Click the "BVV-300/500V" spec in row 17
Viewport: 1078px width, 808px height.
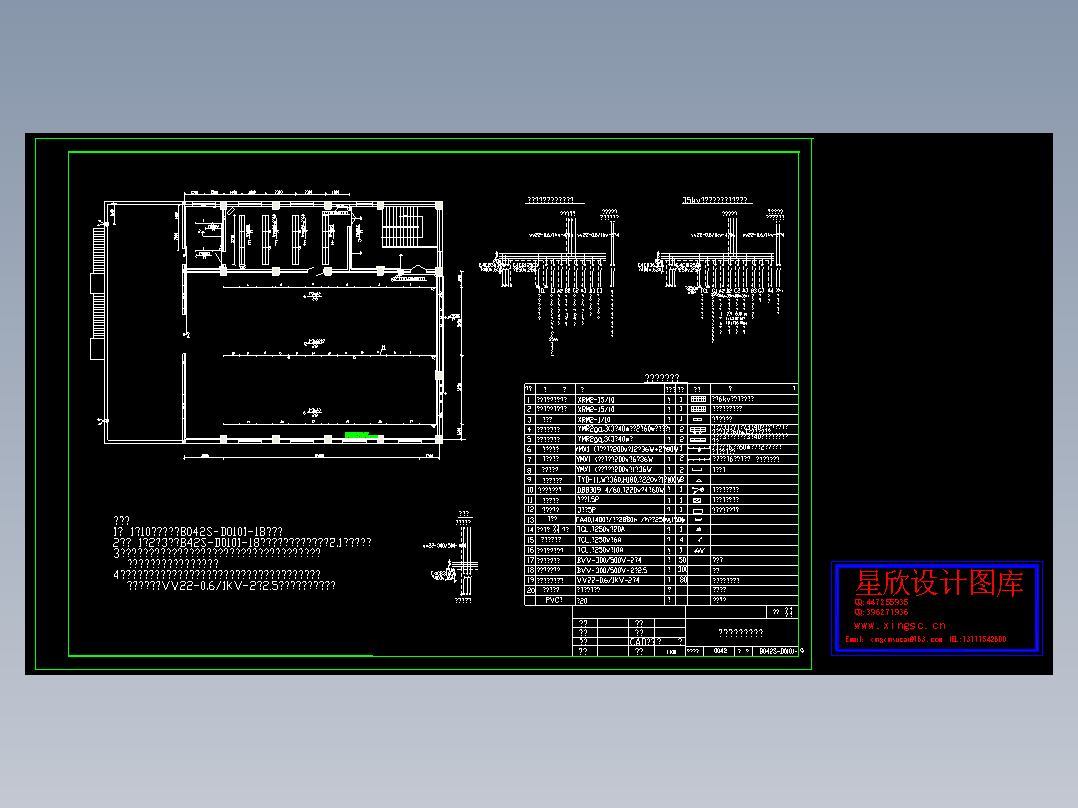coord(609,560)
